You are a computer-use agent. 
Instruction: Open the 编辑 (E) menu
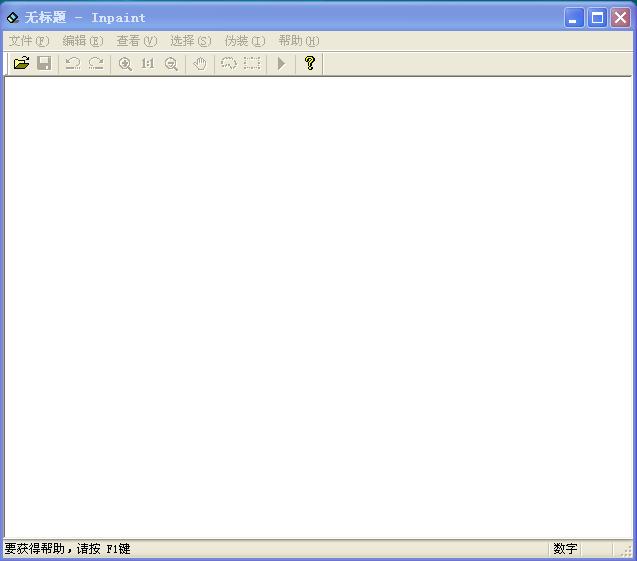tap(82, 41)
